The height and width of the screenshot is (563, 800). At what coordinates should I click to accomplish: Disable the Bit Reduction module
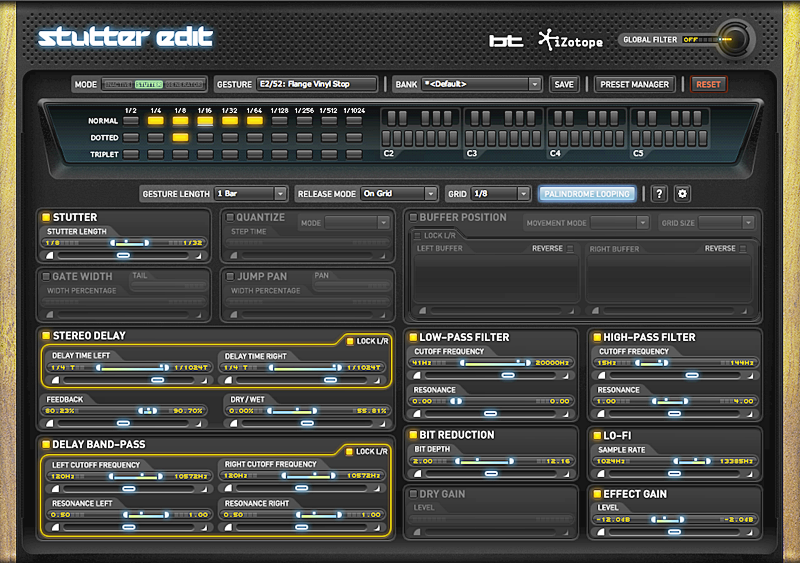(413, 435)
